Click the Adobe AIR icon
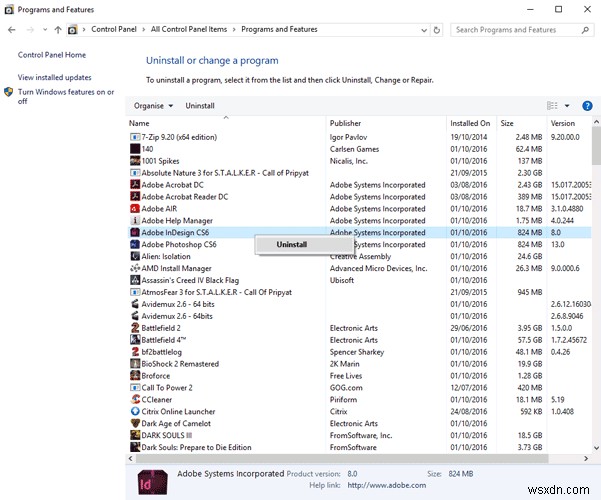Viewport: 601px width, 500px height. [135, 209]
